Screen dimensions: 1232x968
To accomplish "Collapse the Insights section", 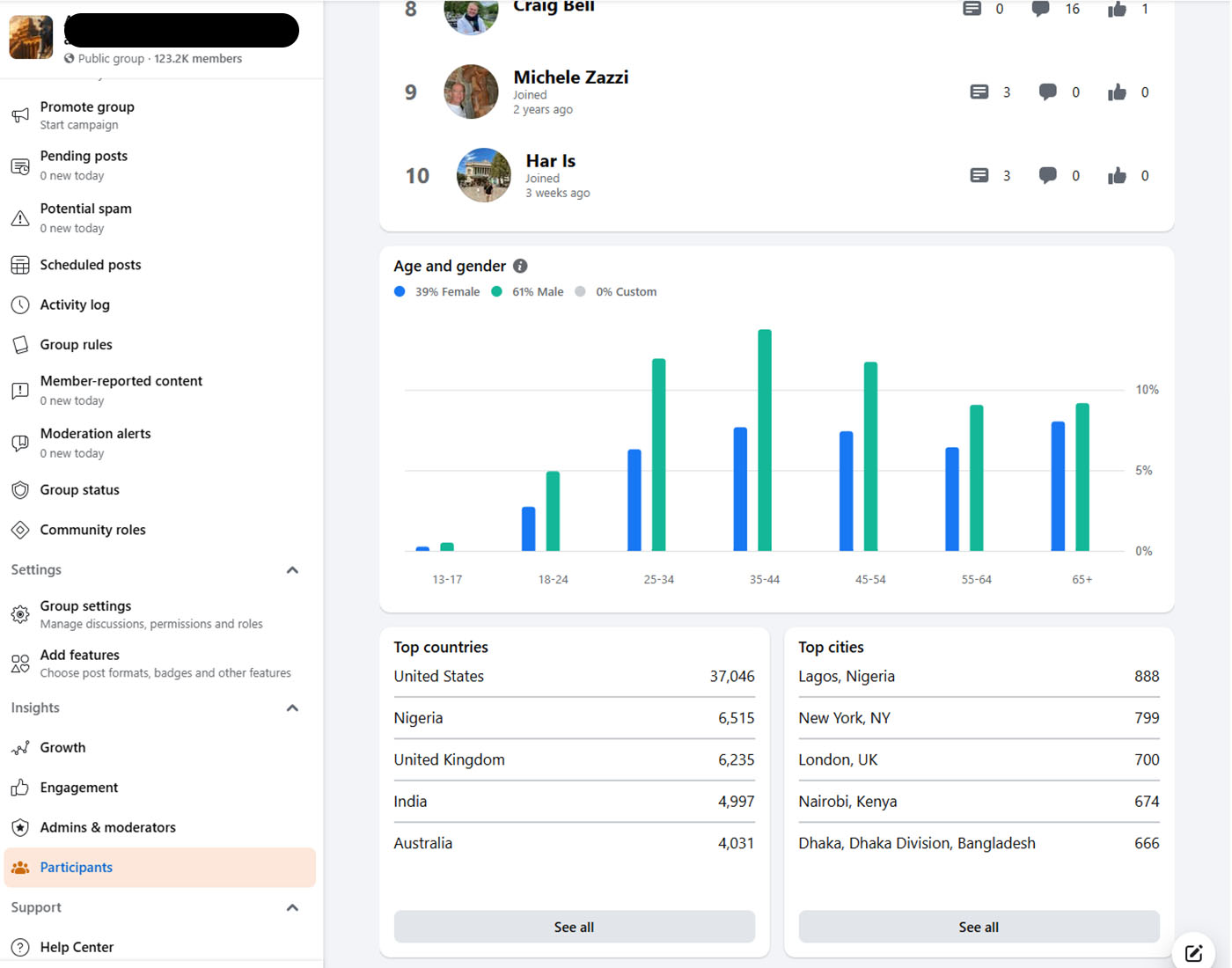I will click(x=292, y=708).
